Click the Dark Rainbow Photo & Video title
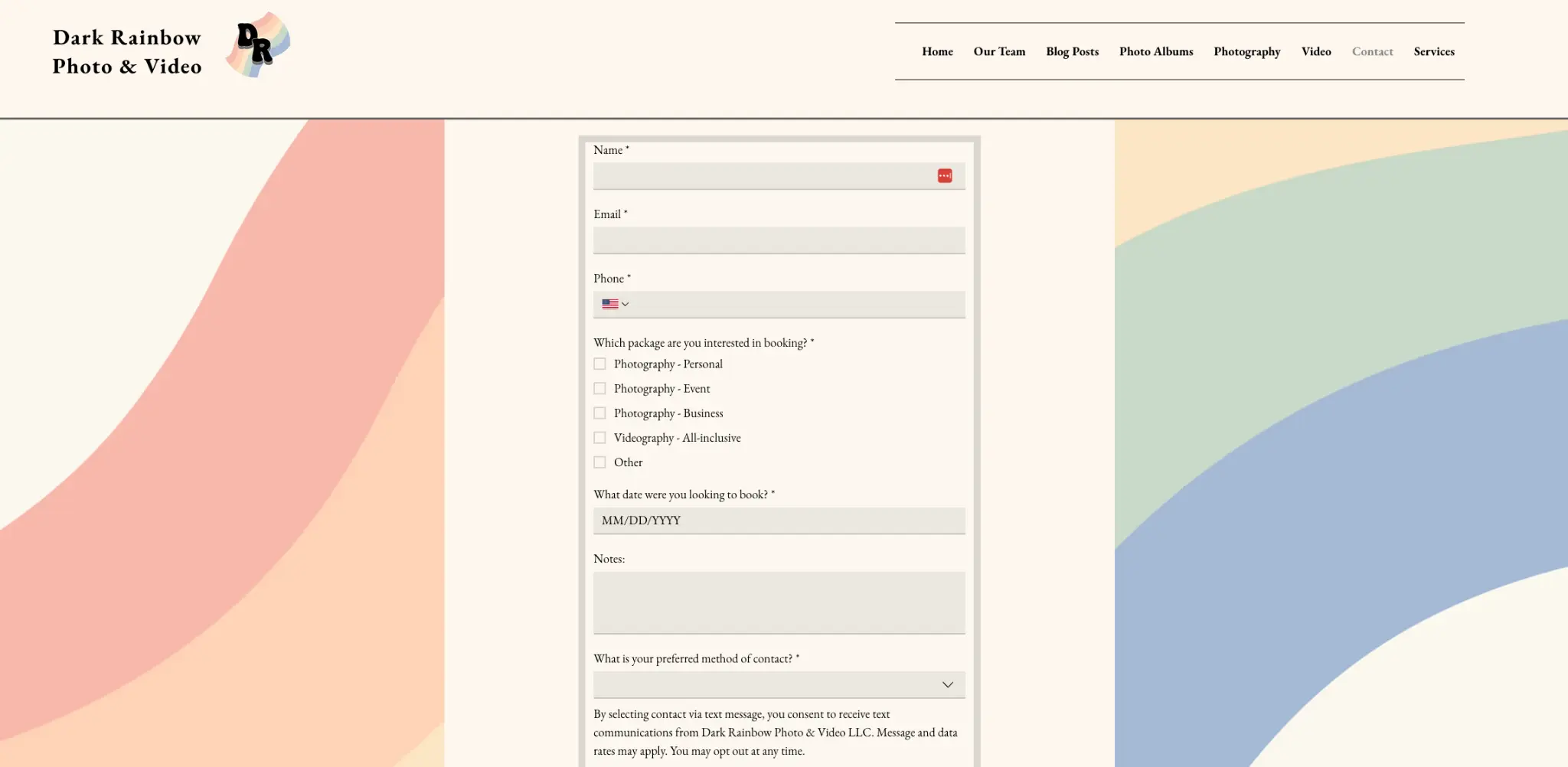 pyautogui.click(x=127, y=51)
